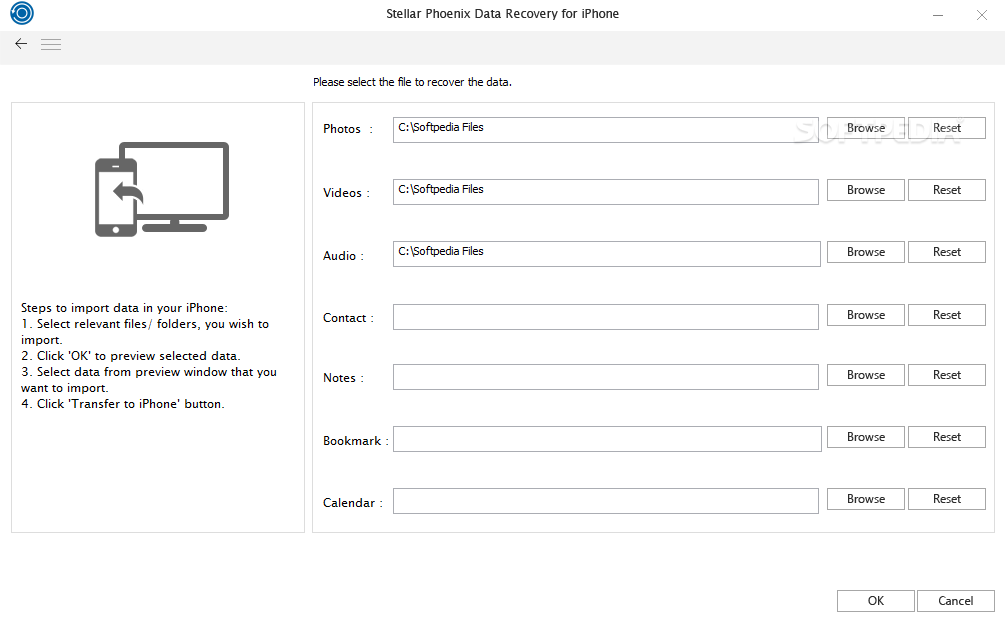Click the back arrow icon
The image size is (1005, 627).
click(21, 44)
